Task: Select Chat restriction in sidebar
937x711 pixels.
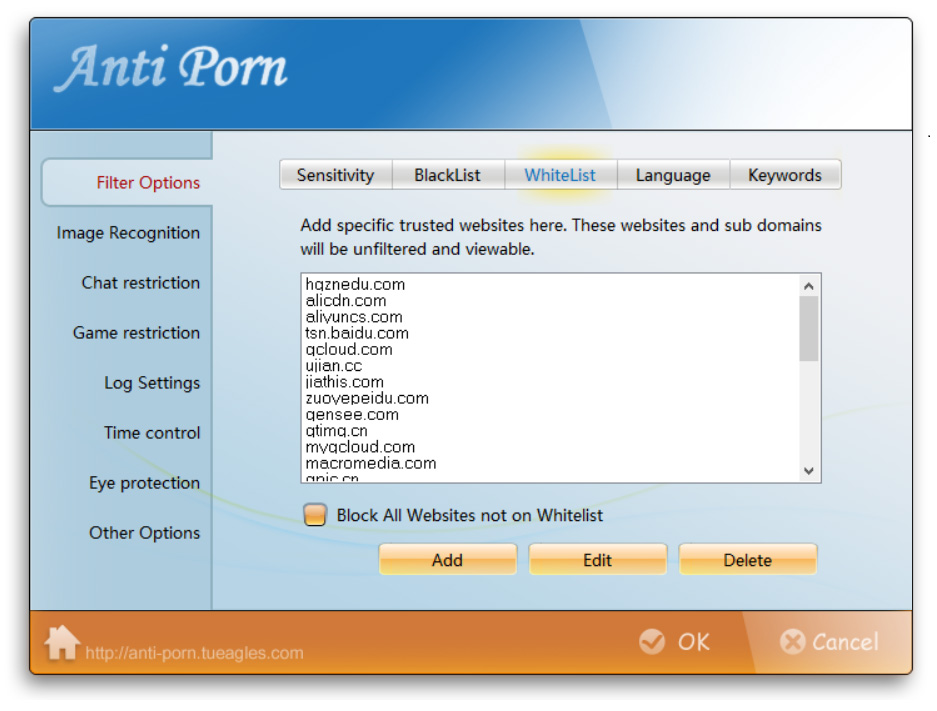Action: 140,283
